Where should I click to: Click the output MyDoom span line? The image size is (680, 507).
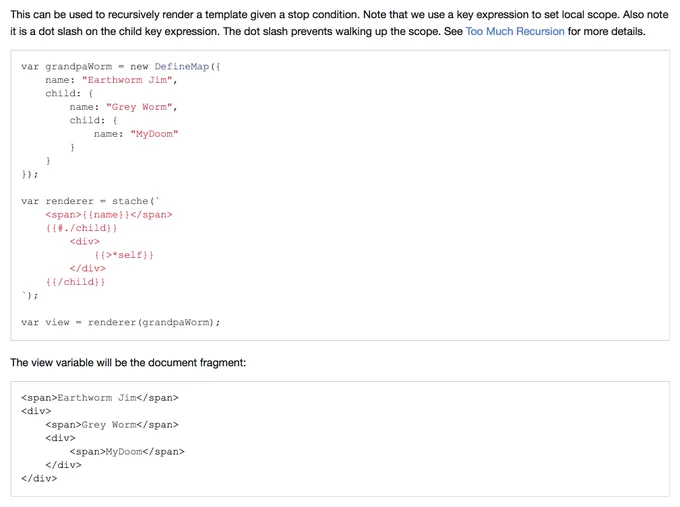click(x=127, y=451)
